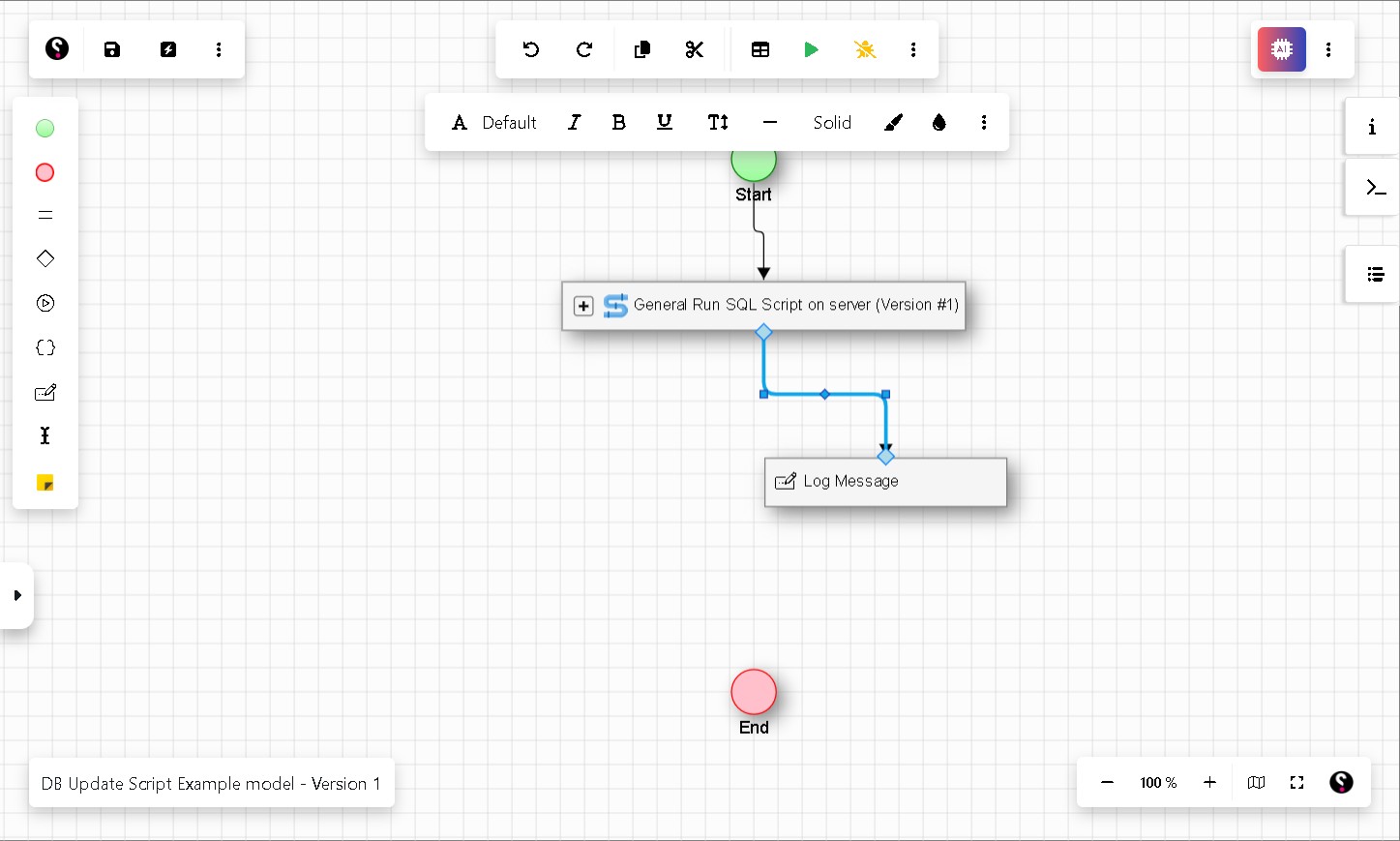Add a yellow sticky note

[x=45, y=482]
